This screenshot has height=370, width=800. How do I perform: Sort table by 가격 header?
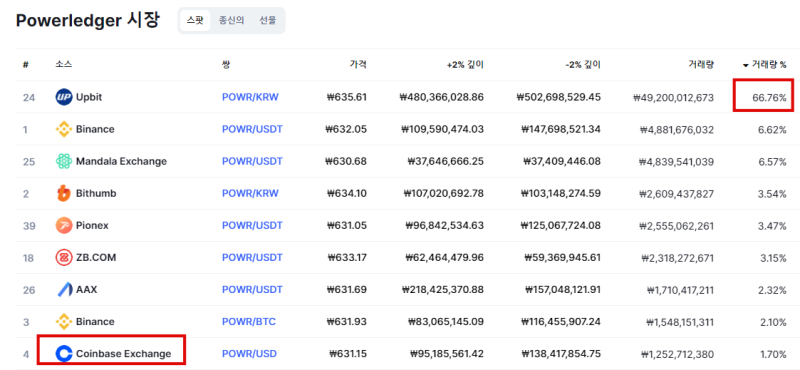coord(358,65)
